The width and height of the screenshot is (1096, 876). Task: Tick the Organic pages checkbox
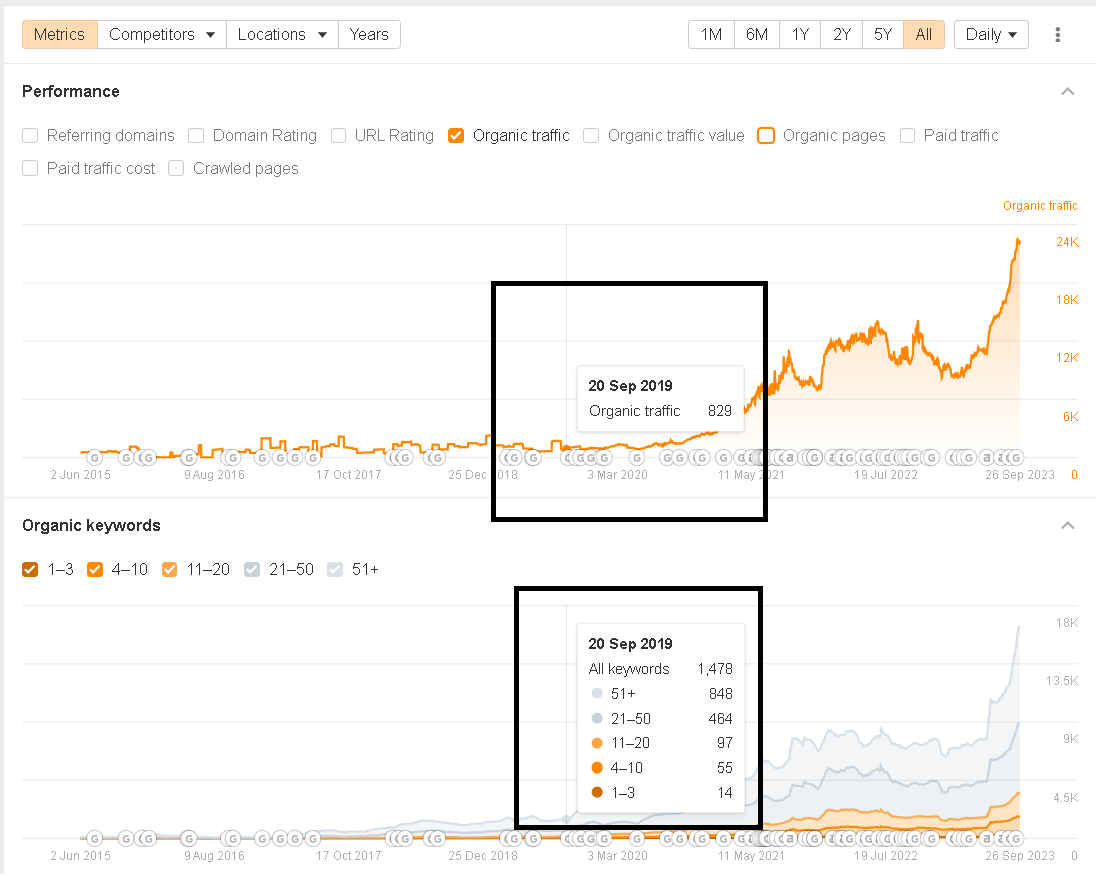tap(767, 136)
